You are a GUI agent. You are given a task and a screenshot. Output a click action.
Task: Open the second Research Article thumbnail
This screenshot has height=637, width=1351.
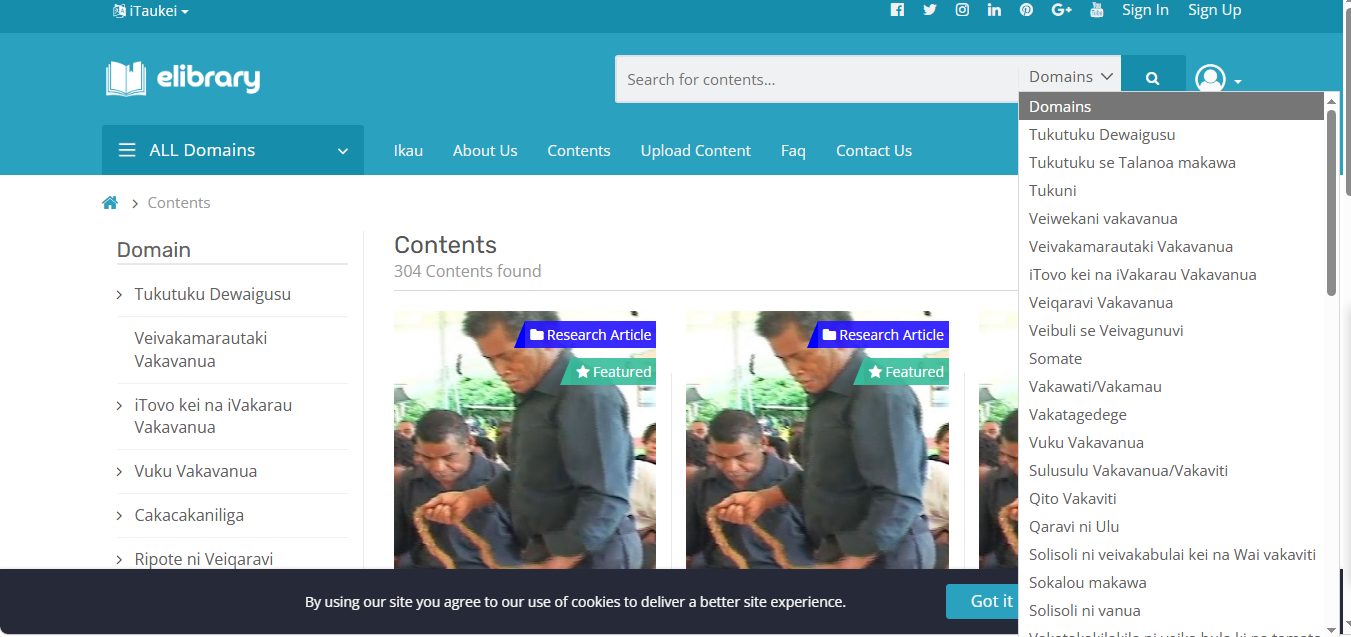[x=817, y=440]
